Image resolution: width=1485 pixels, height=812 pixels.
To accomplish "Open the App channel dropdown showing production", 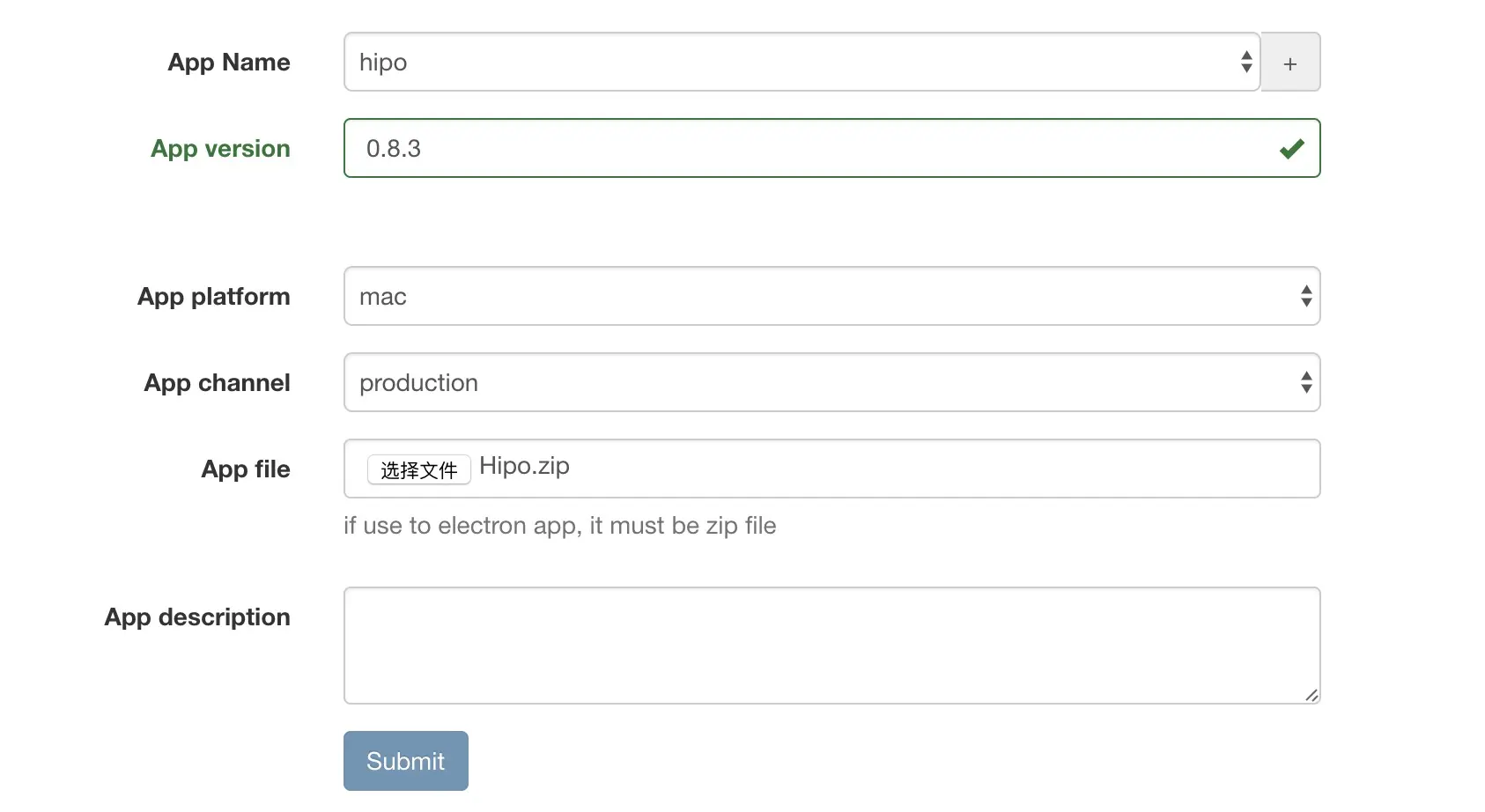I will 793,382.
